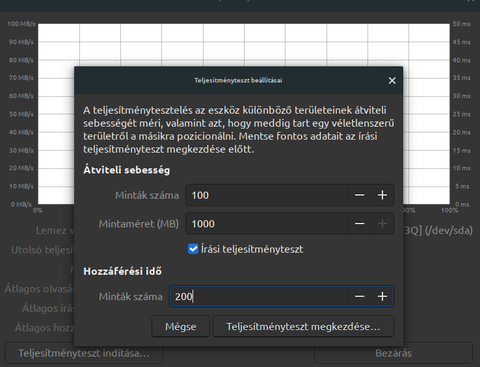Click the 50 ms axis label
The width and height of the screenshot is (480, 367).
coord(462,24)
